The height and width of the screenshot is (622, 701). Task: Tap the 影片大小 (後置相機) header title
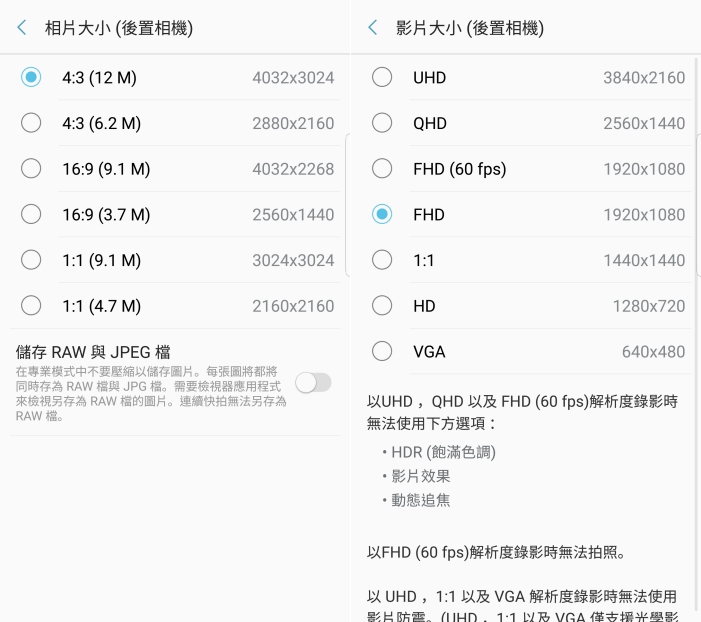[470, 28]
